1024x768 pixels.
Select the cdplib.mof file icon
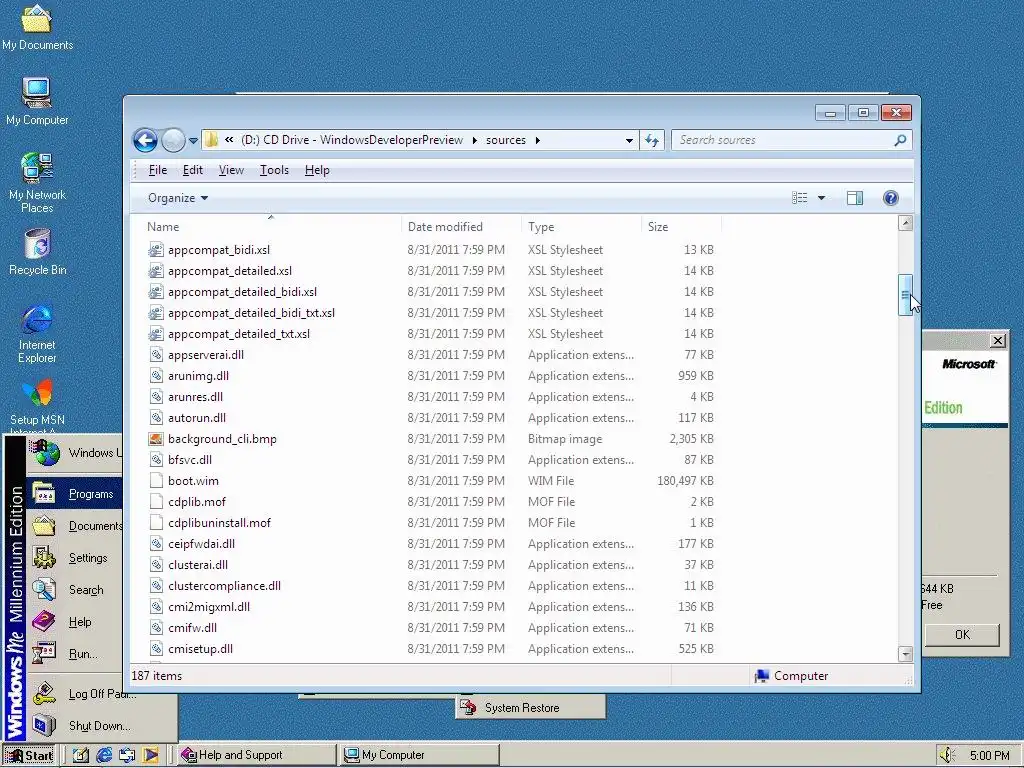[x=155, y=502]
